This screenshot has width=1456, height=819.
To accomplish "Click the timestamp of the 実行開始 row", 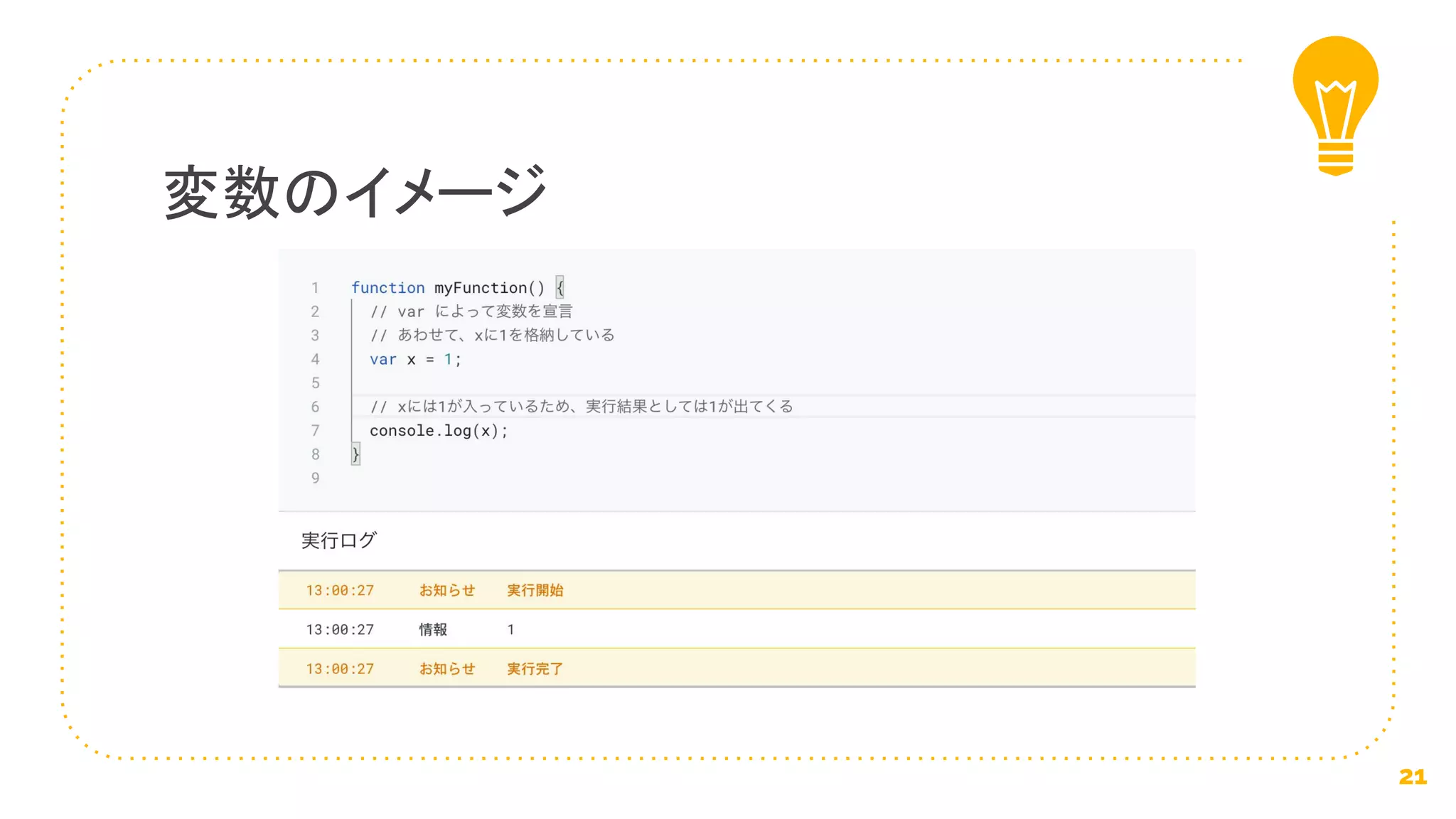I will click(340, 591).
